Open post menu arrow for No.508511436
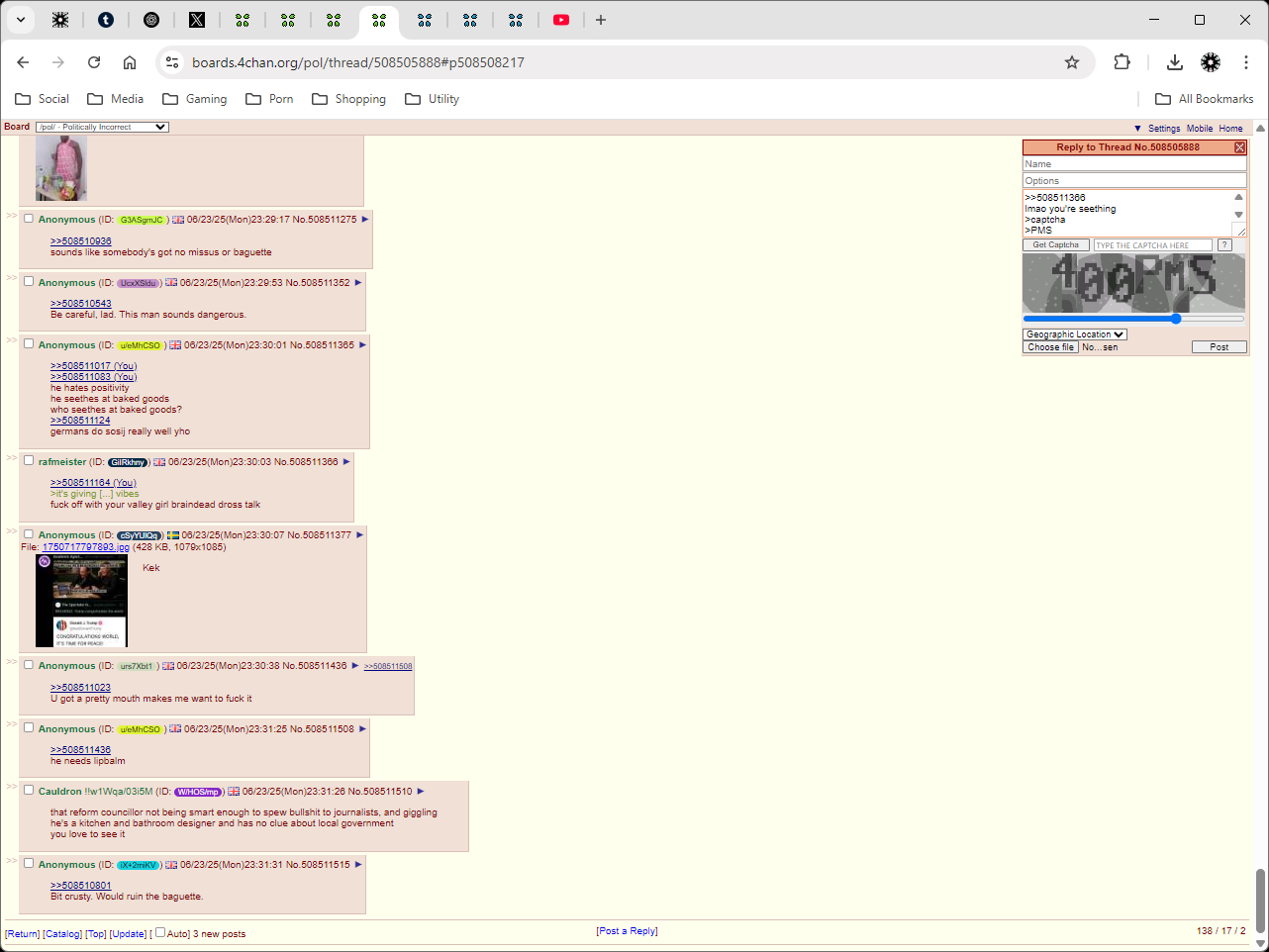The width and height of the screenshot is (1269, 952). (355, 666)
